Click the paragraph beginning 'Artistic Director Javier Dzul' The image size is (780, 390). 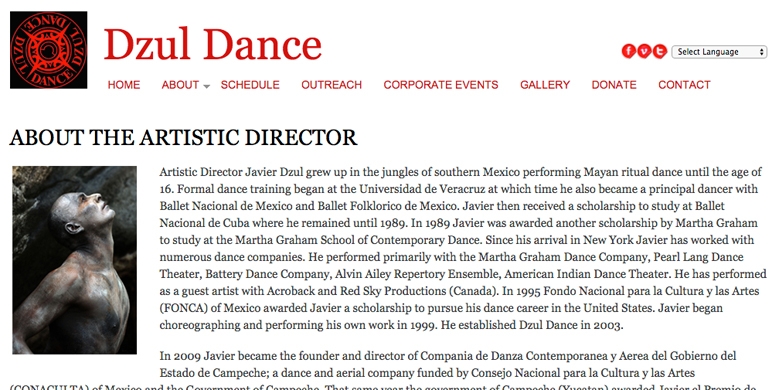pos(463,249)
